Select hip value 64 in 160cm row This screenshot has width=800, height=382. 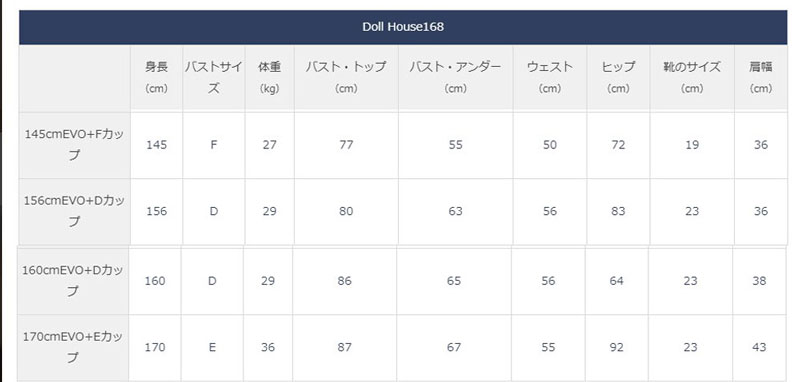point(616,281)
